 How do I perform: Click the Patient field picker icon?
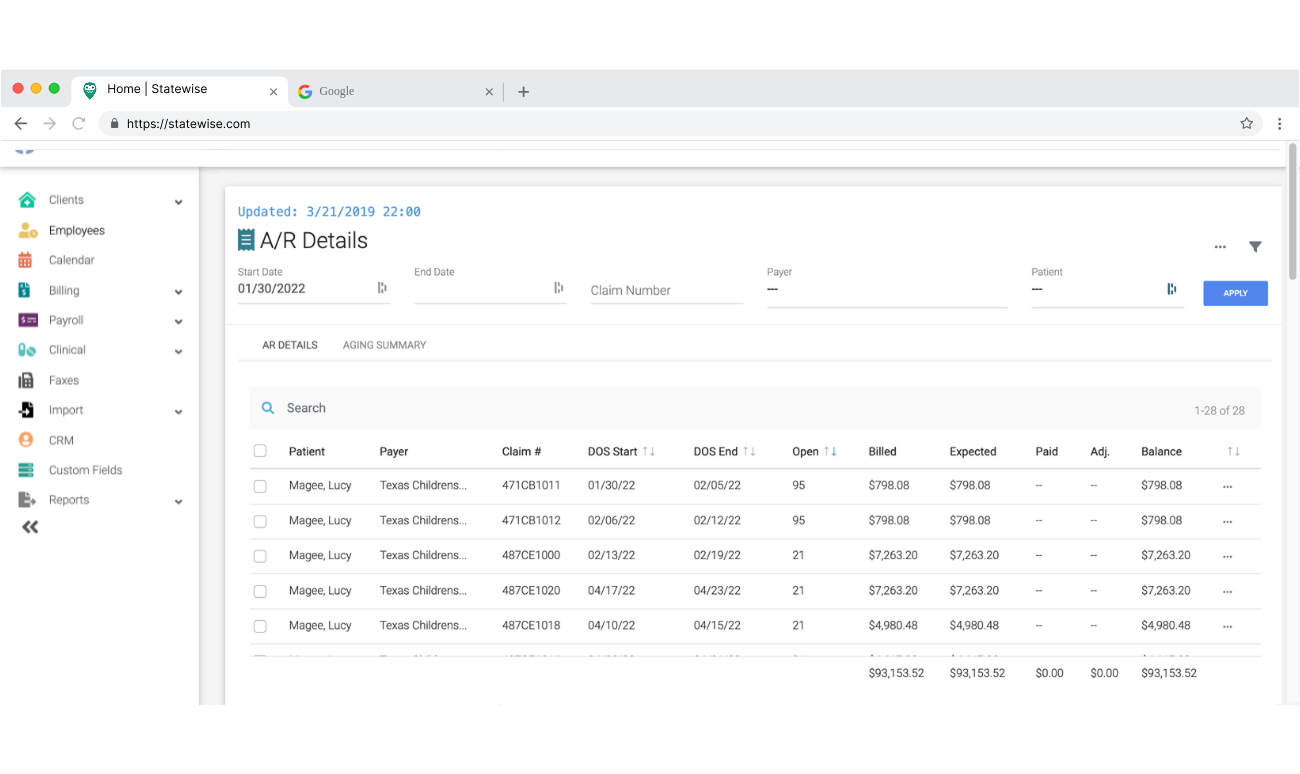[1171, 289]
